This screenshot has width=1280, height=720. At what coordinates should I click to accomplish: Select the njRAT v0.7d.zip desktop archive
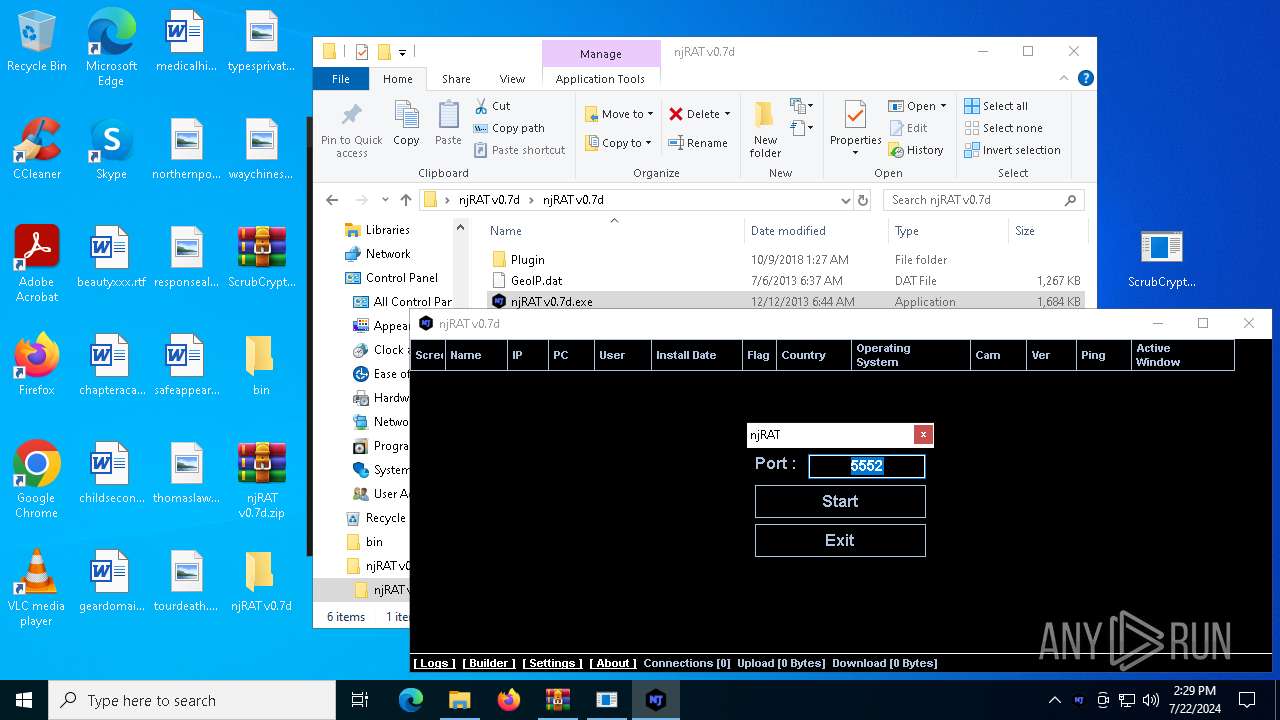pyautogui.click(x=262, y=481)
